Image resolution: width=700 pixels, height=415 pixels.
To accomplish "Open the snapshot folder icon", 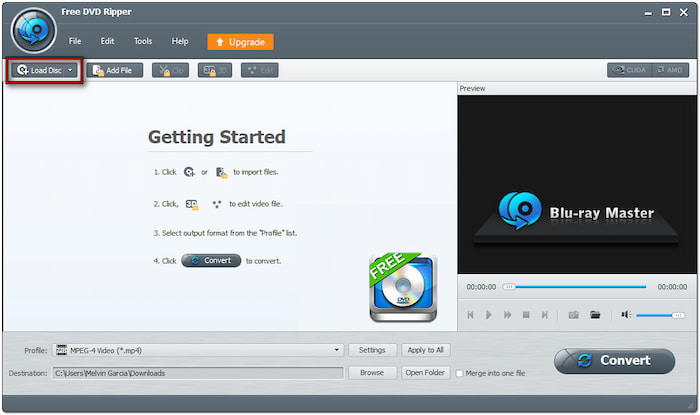I will tap(595, 315).
